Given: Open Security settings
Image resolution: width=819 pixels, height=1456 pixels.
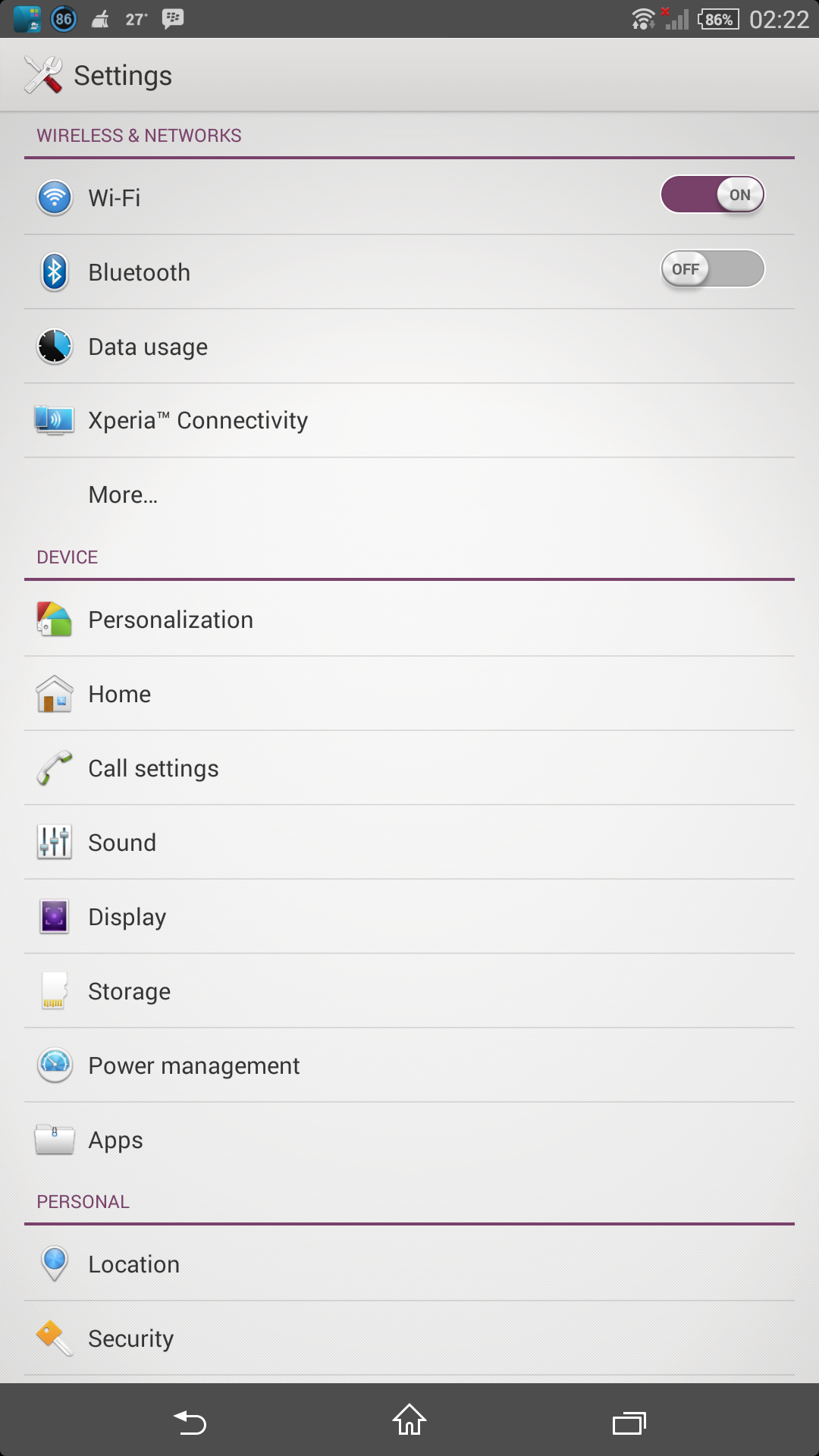Looking at the screenshot, I should (131, 1338).
